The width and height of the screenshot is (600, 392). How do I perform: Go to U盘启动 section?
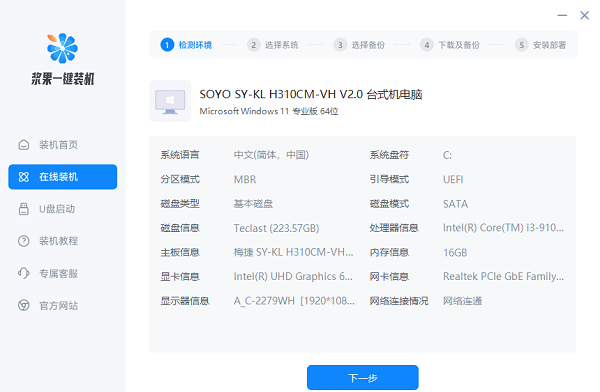(x=63, y=209)
